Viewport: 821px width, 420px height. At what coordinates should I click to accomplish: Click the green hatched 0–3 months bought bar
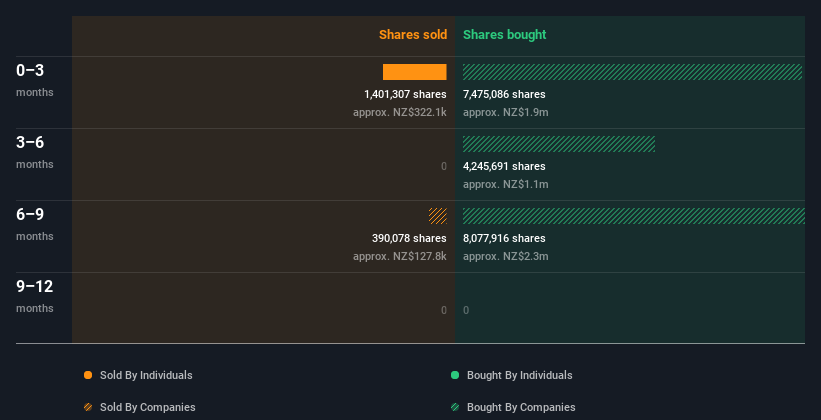[x=633, y=72]
